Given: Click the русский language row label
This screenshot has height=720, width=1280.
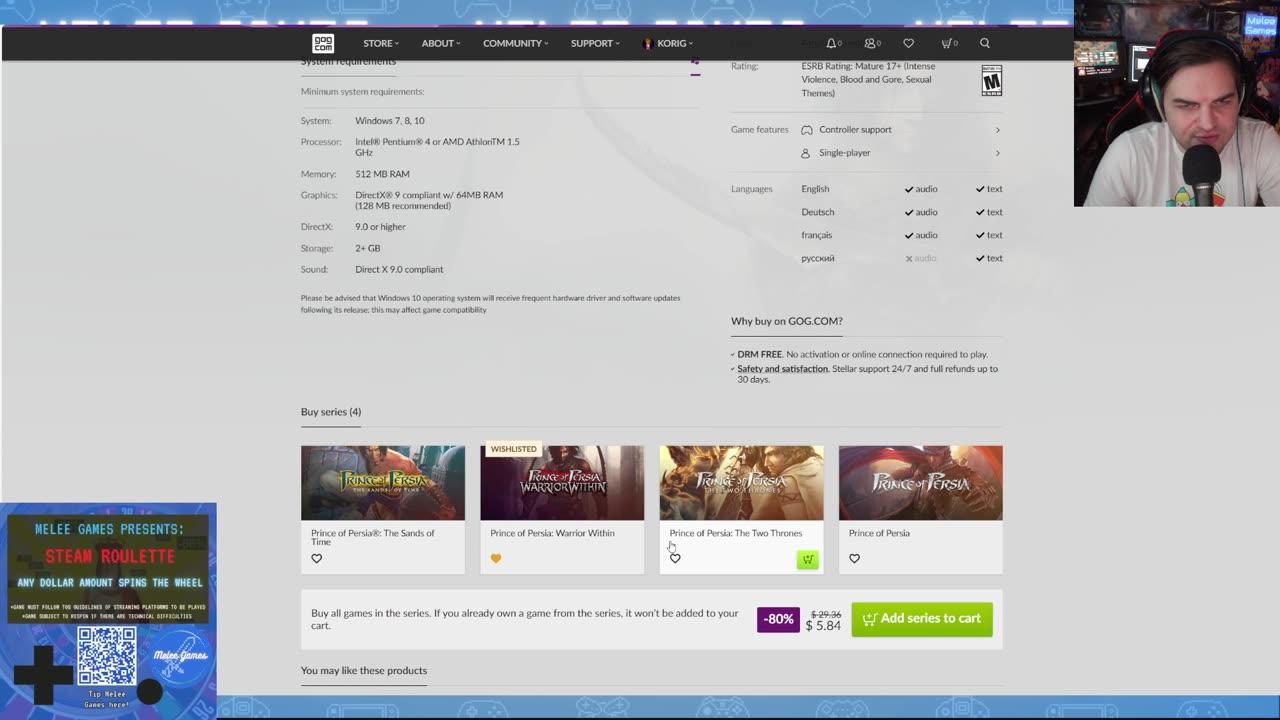Looking at the screenshot, I should 818,258.
